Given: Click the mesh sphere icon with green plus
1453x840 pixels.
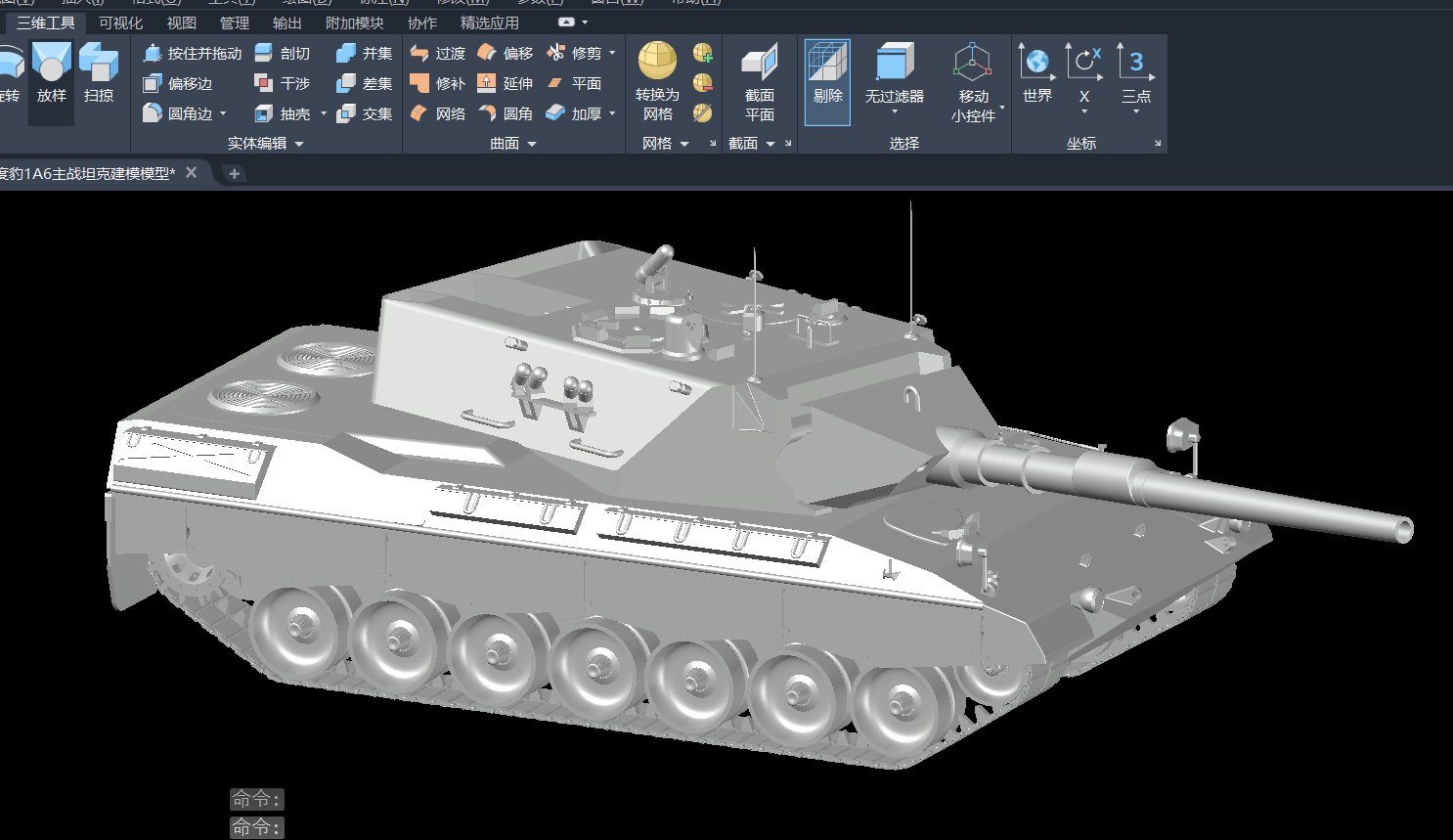Looking at the screenshot, I should pyautogui.click(x=703, y=53).
